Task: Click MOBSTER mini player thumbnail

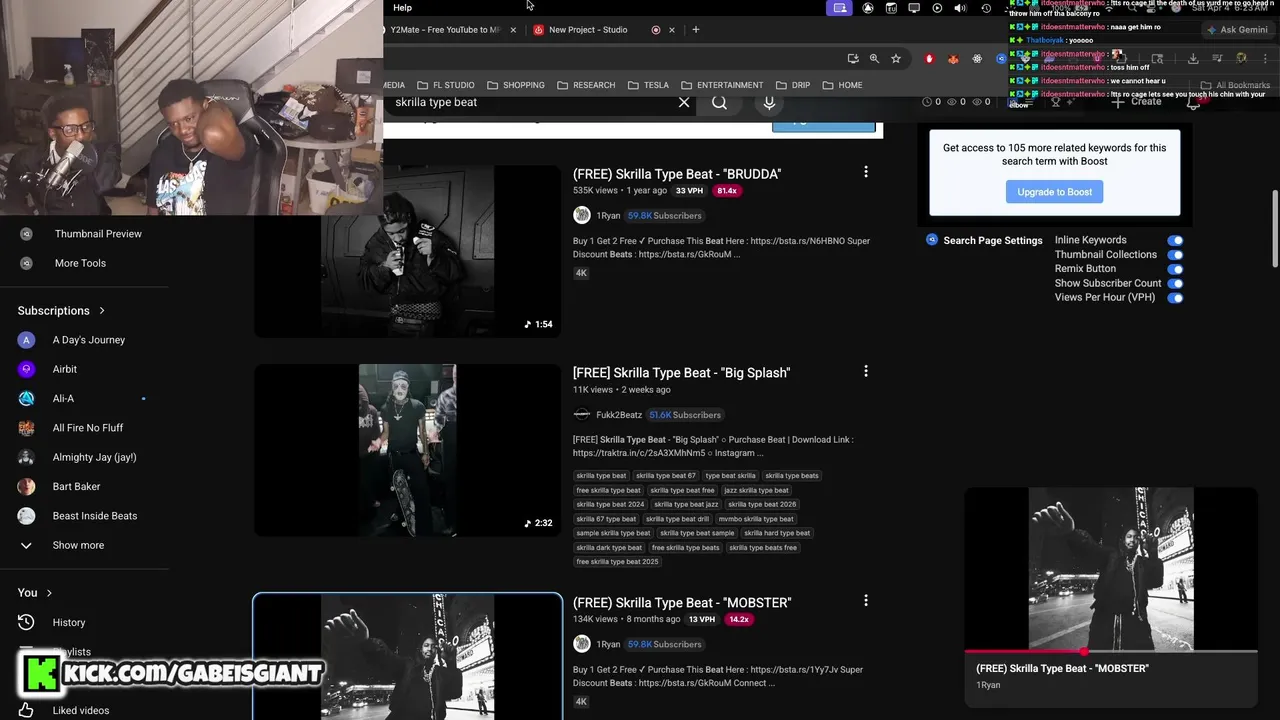Action: tap(1110, 568)
